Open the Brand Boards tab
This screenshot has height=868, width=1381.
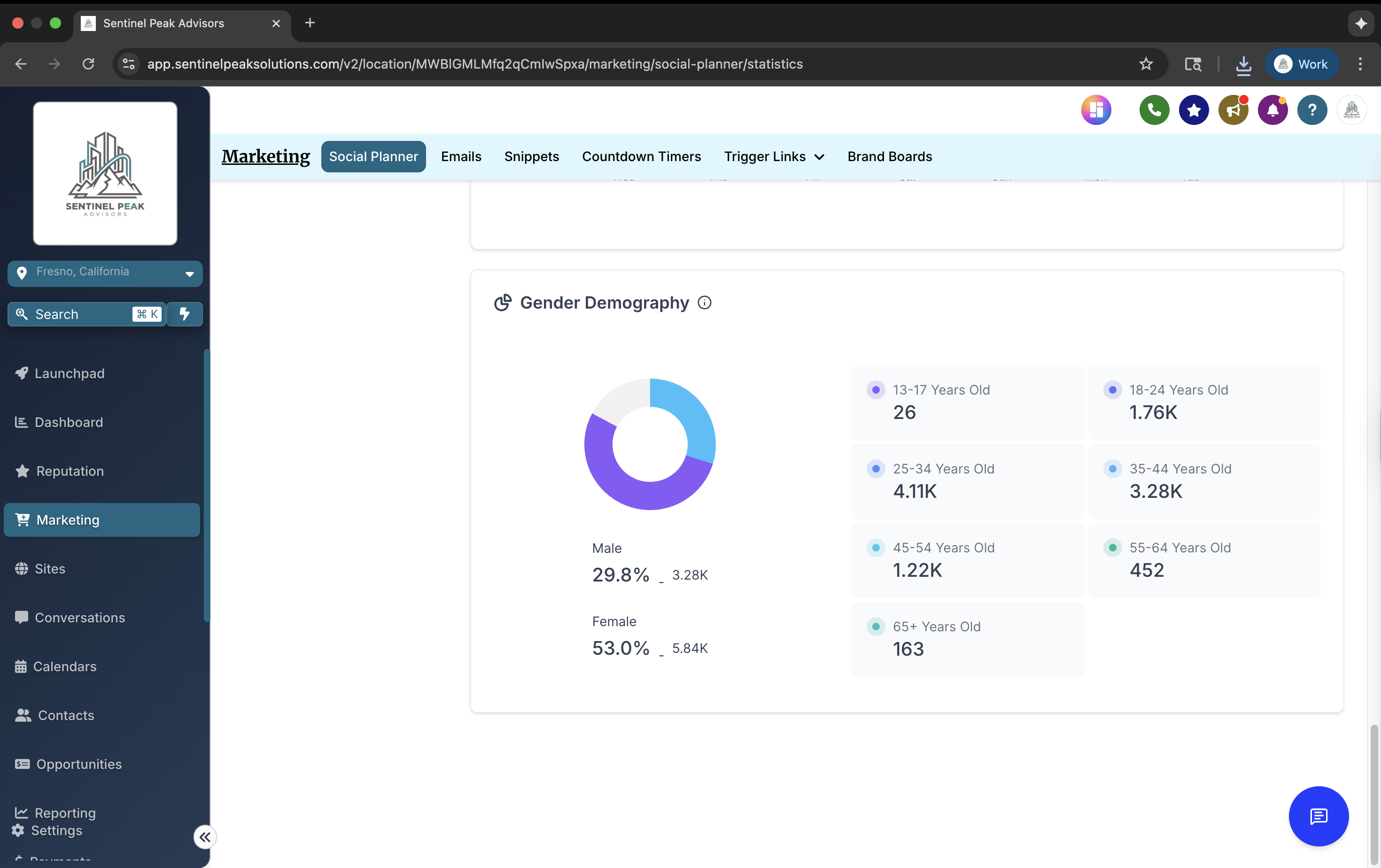[890, 156]
